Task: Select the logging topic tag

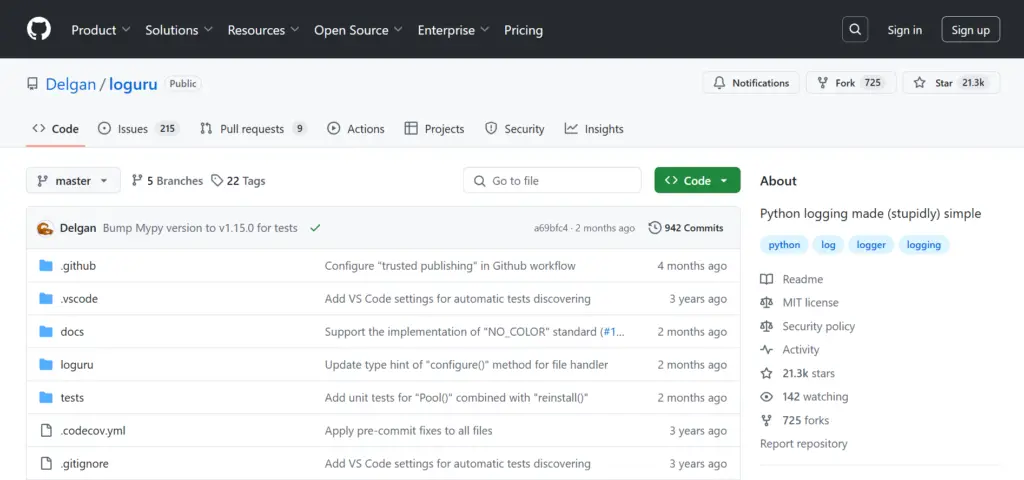Action: point(923,245)
